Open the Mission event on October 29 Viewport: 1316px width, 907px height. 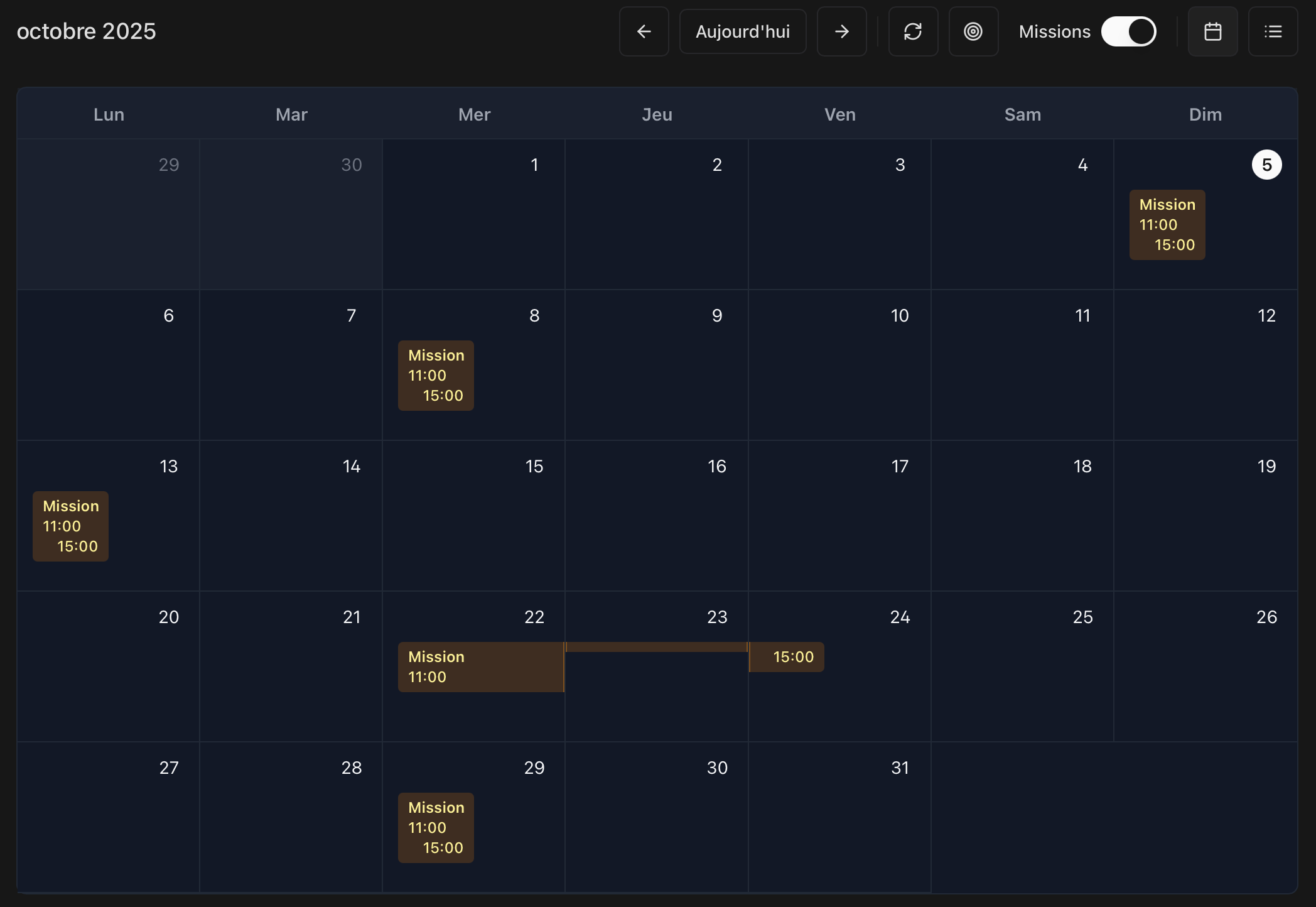tap(436, 828)
